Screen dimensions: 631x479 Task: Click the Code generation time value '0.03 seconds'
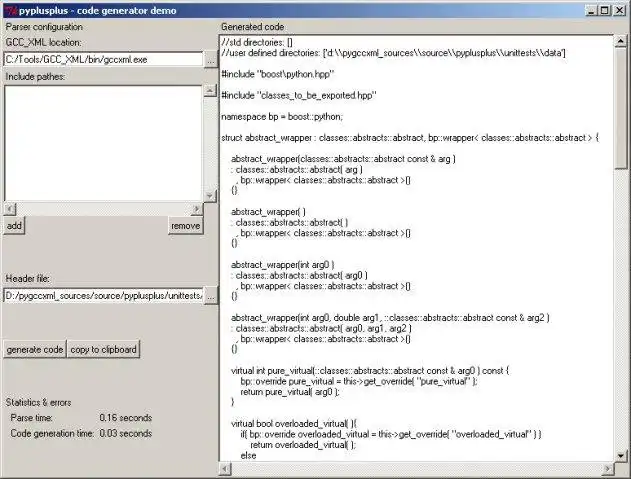tap(126, 434)
